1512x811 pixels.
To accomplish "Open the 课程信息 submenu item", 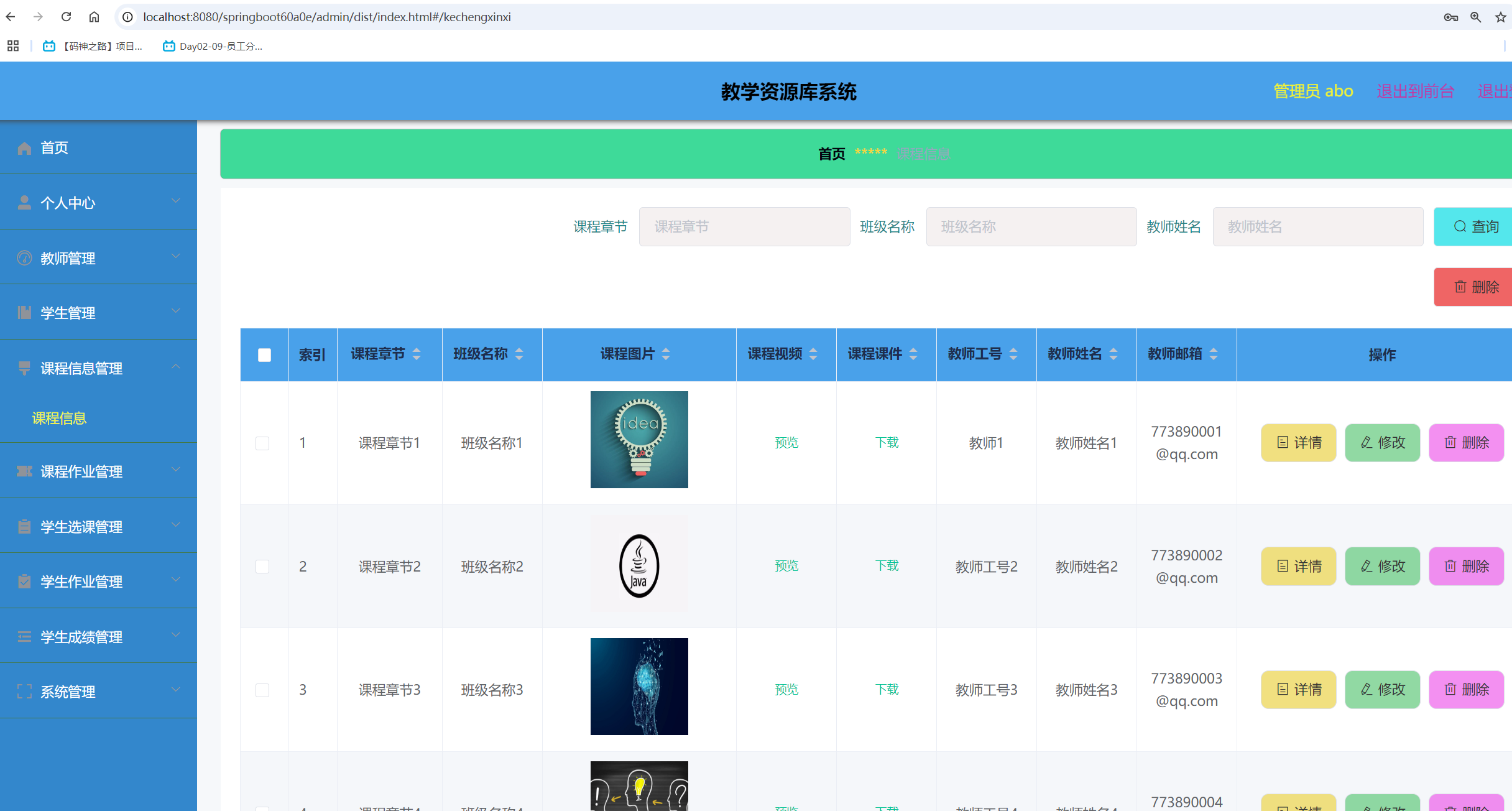I will coord(59,418).
